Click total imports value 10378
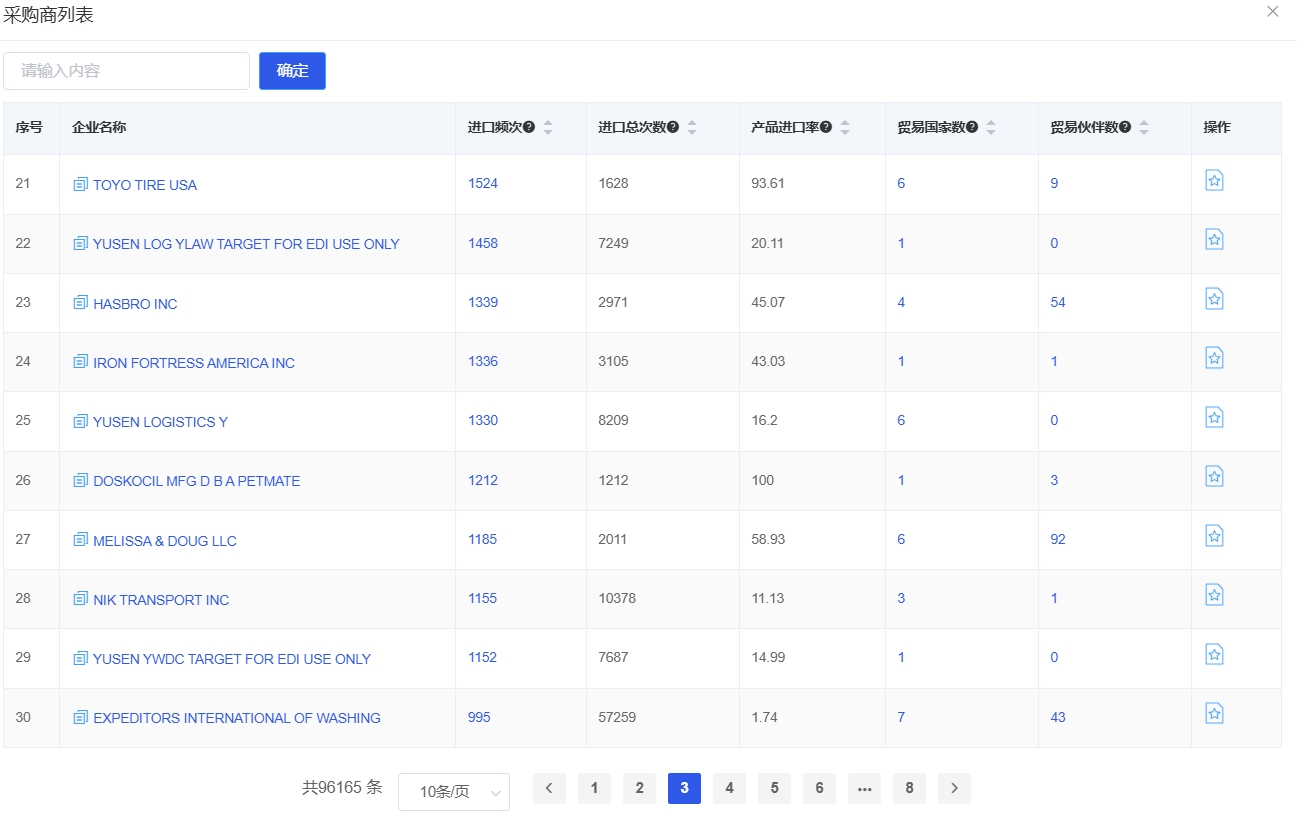This screenshot has width=1297, height=822. 617,598
